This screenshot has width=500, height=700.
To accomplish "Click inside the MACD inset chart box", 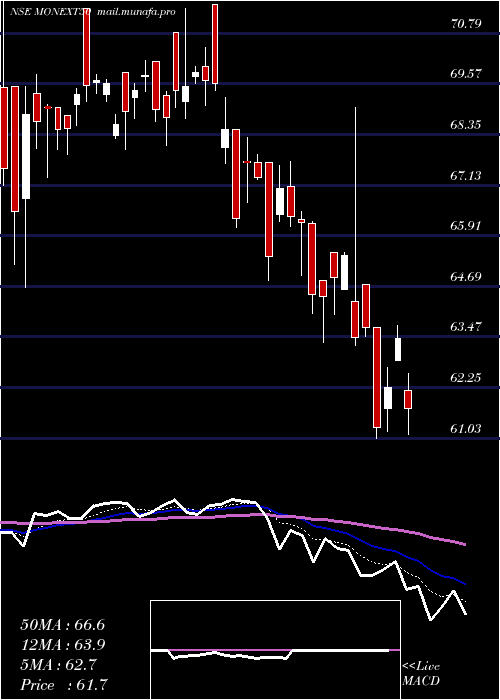I will coord(275,650).
